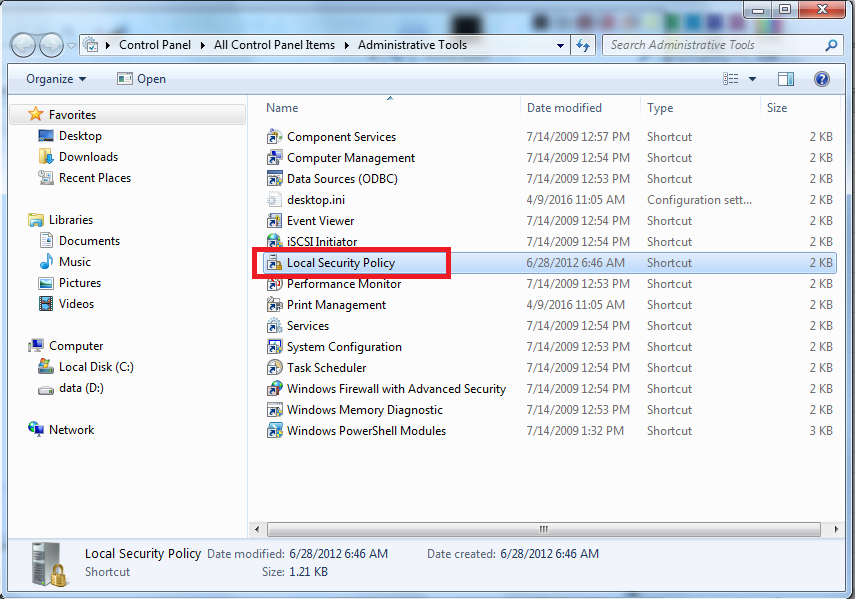855x599 pixels.
Task: Open the Organize dropdown menu
Action: click(x=56, y=79)
